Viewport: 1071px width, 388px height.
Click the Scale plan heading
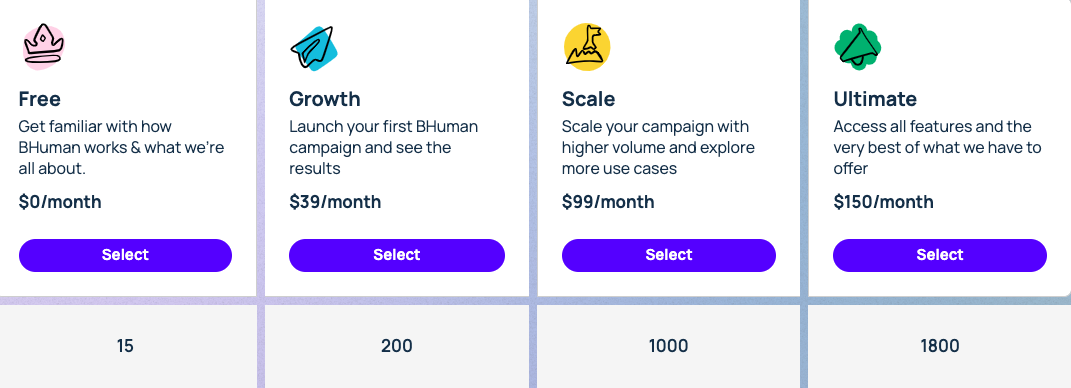coord(588,99)
